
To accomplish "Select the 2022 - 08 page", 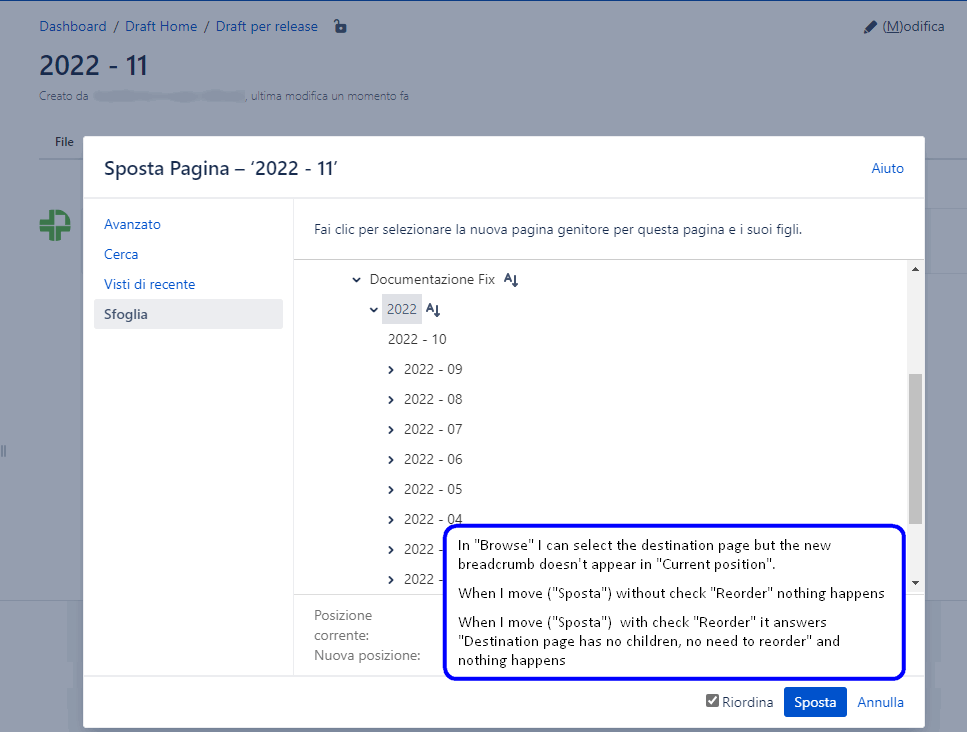I will tap(433, 400).
